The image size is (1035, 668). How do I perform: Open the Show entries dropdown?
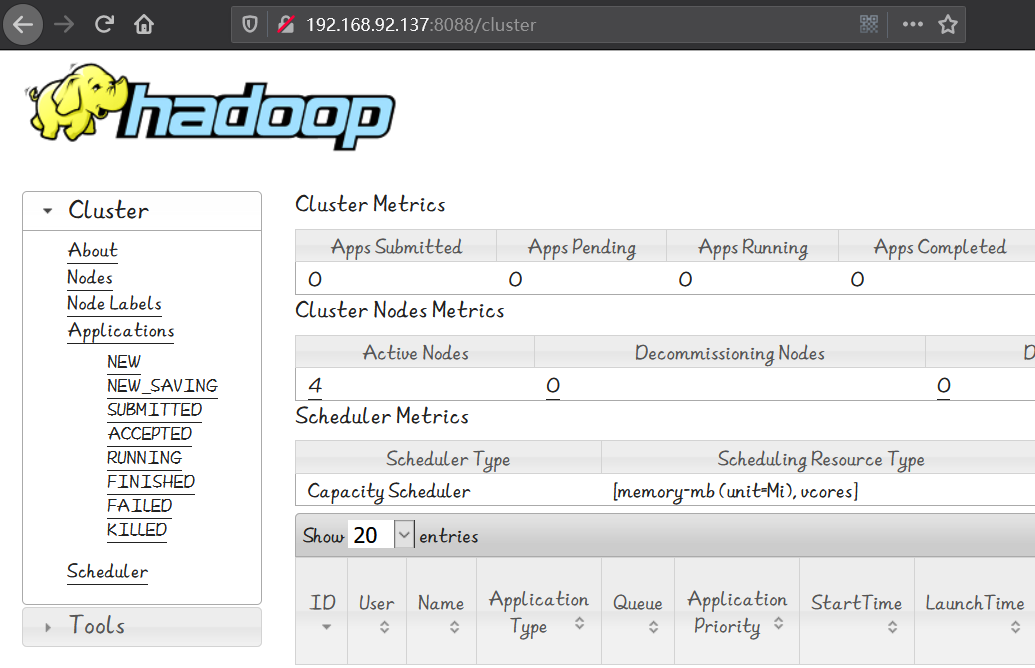coord(380,535)
